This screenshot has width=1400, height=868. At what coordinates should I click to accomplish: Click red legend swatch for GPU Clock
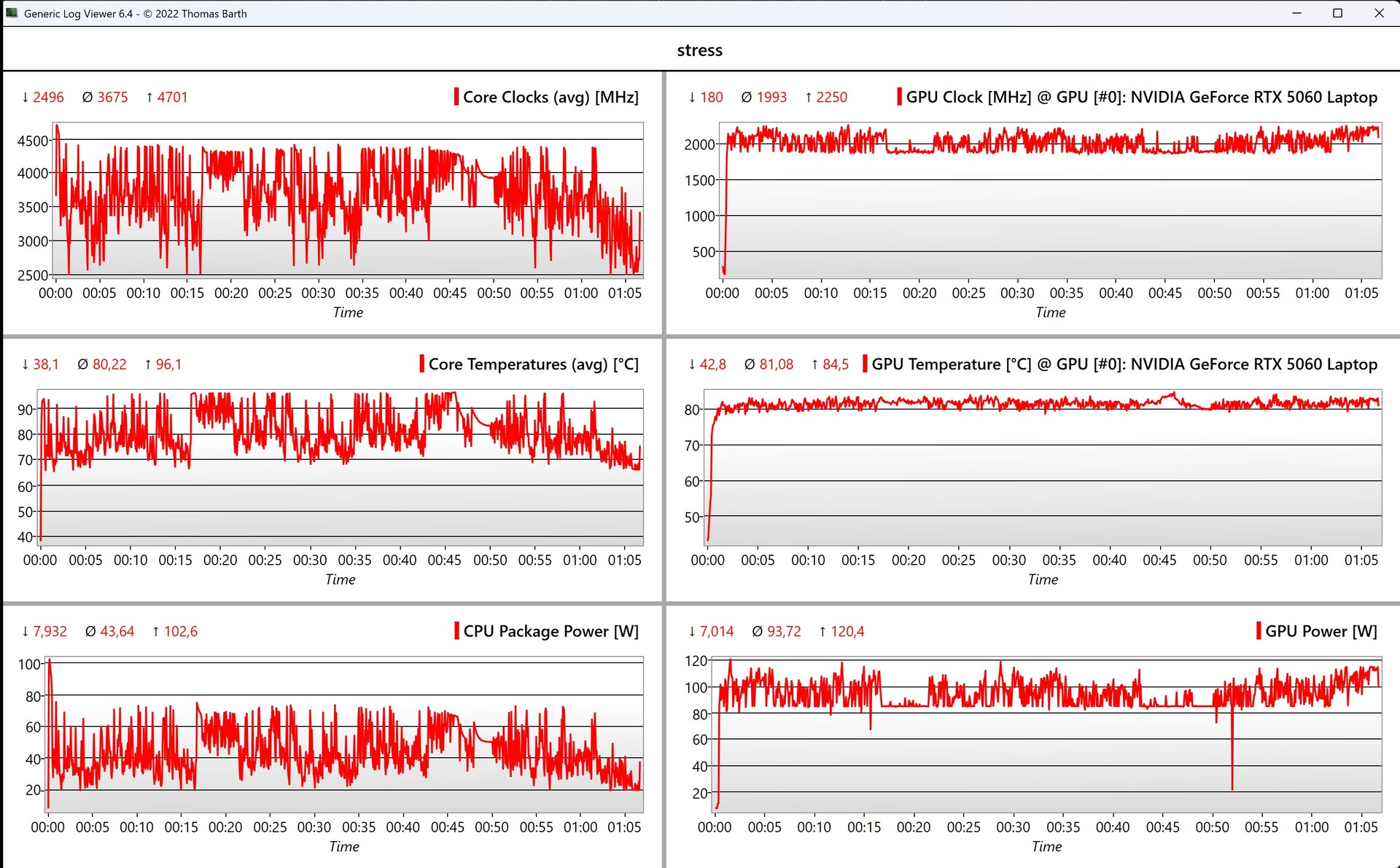pyautogui.click(x=899, y=97)
